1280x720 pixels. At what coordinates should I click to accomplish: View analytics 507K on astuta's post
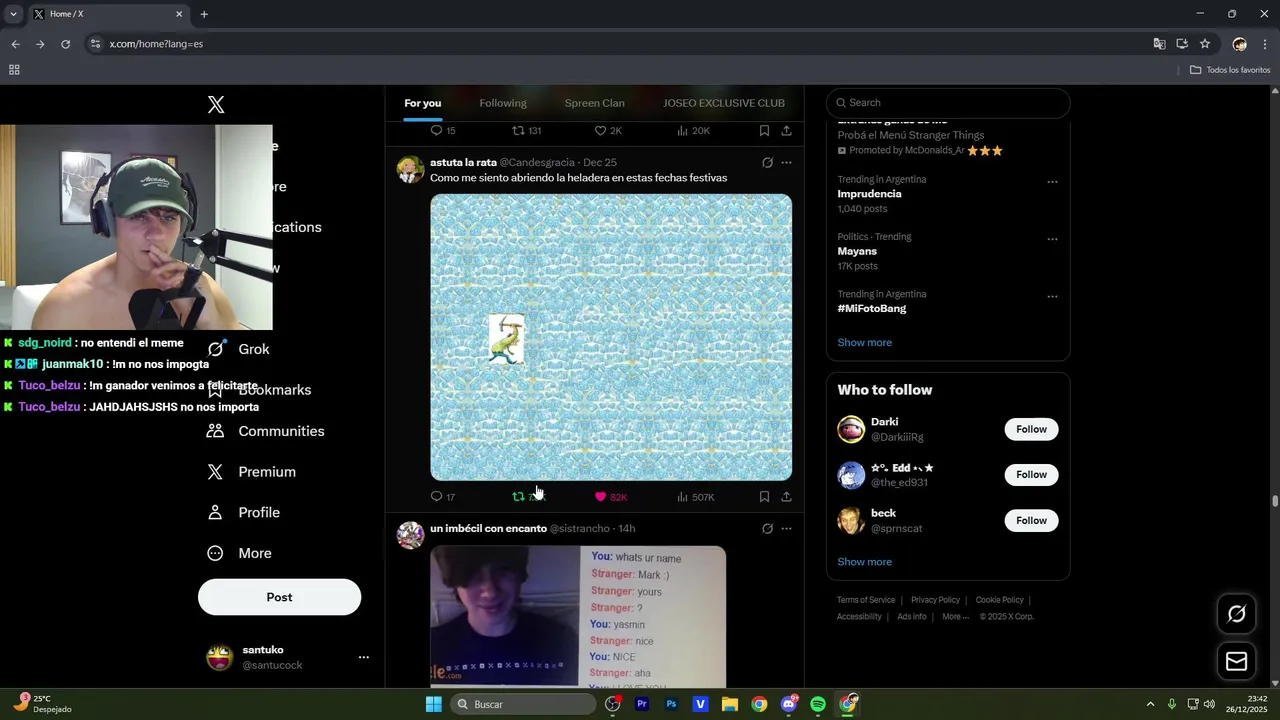[695, 497]
